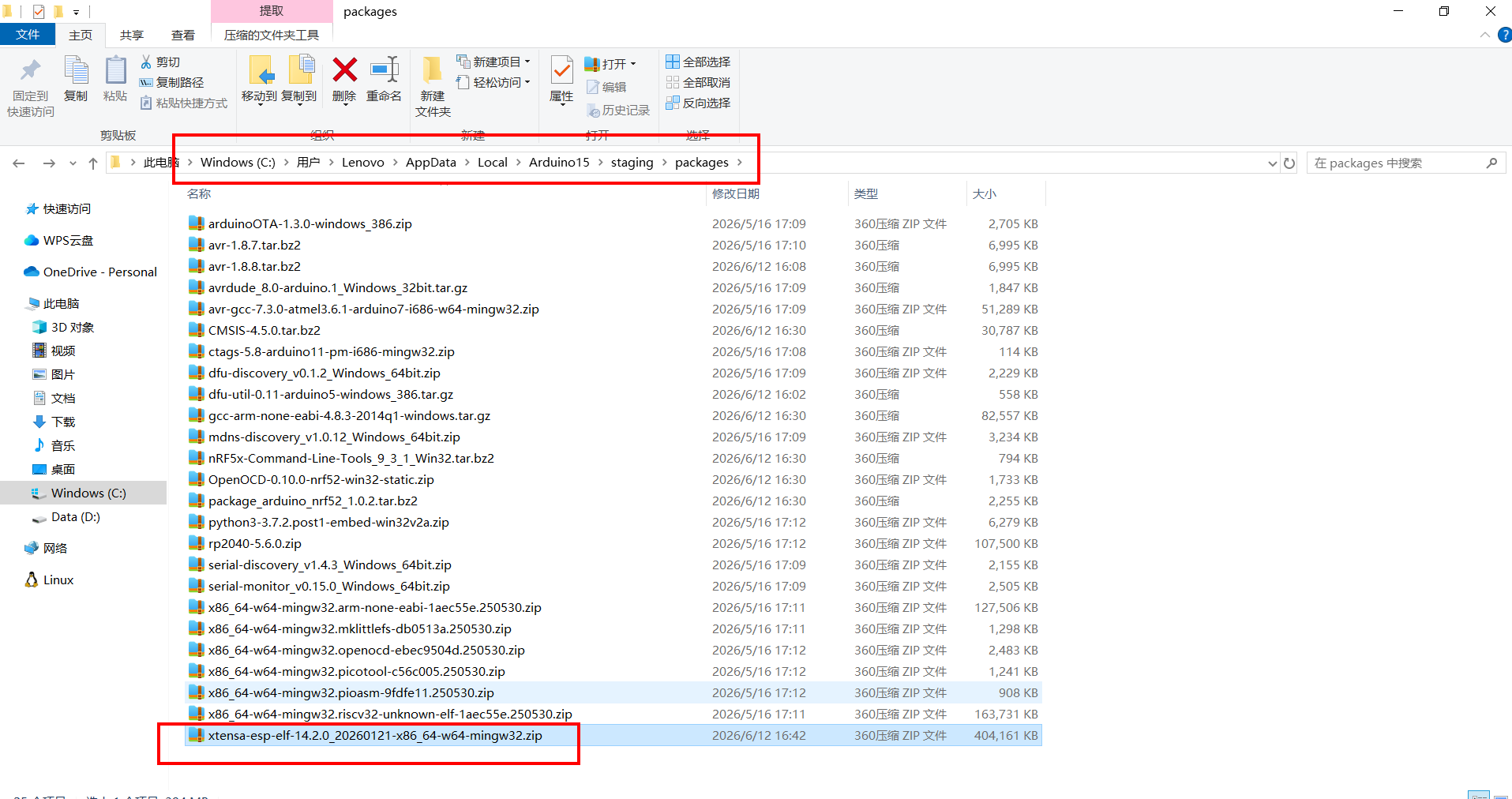Image resolution: width=1512 pixels, height=799 pixels.
Task: Create a new folder
Action: (433, 86)
